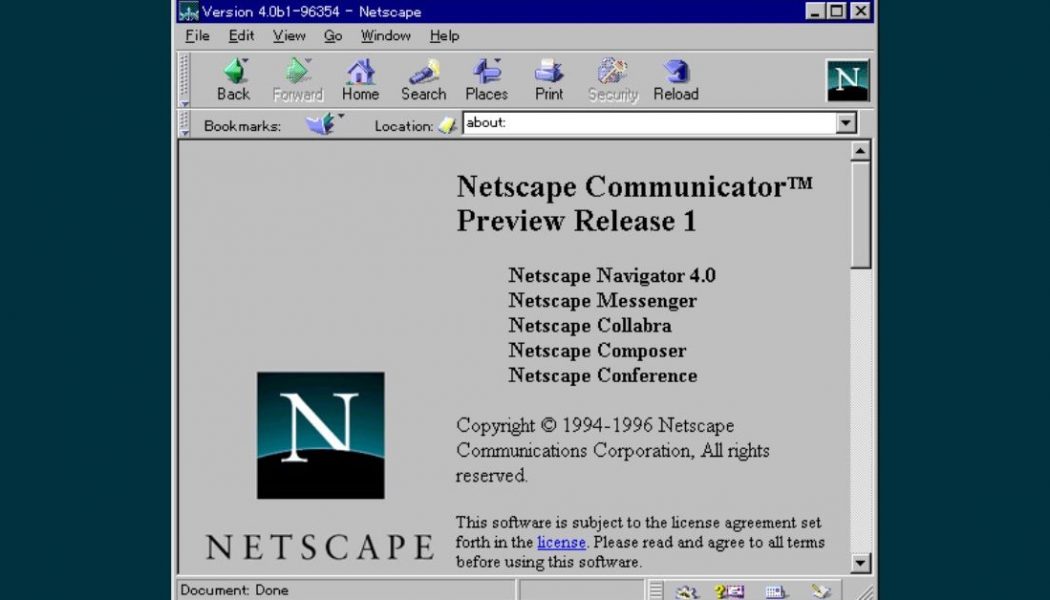Viewport: 1050px width, 600px height.
Task: Collapse the location toolbar using its left handle
Action: [184, 124]
